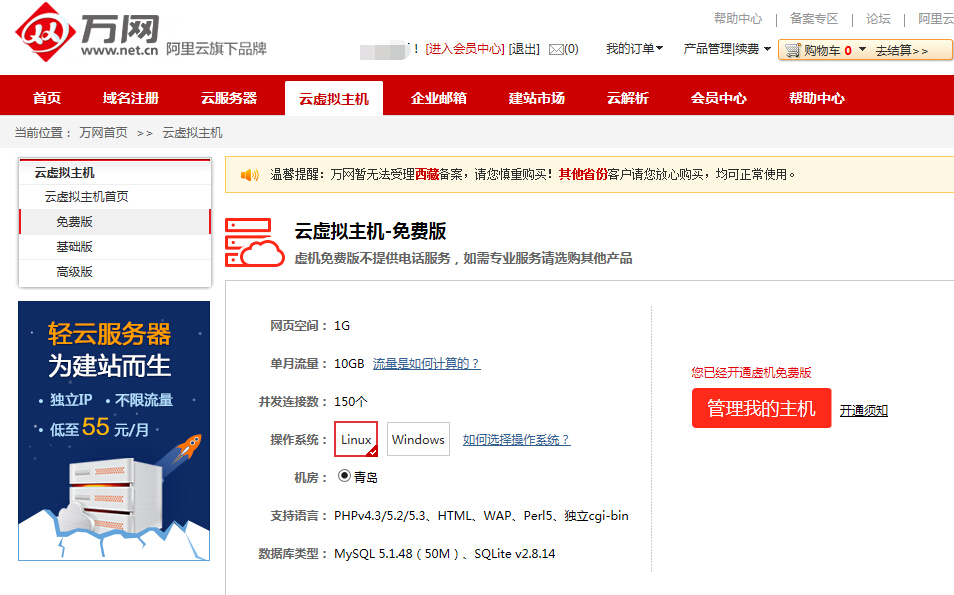
Task: Open the 云虚拟主机 nav tab
Action: (334, 98)
